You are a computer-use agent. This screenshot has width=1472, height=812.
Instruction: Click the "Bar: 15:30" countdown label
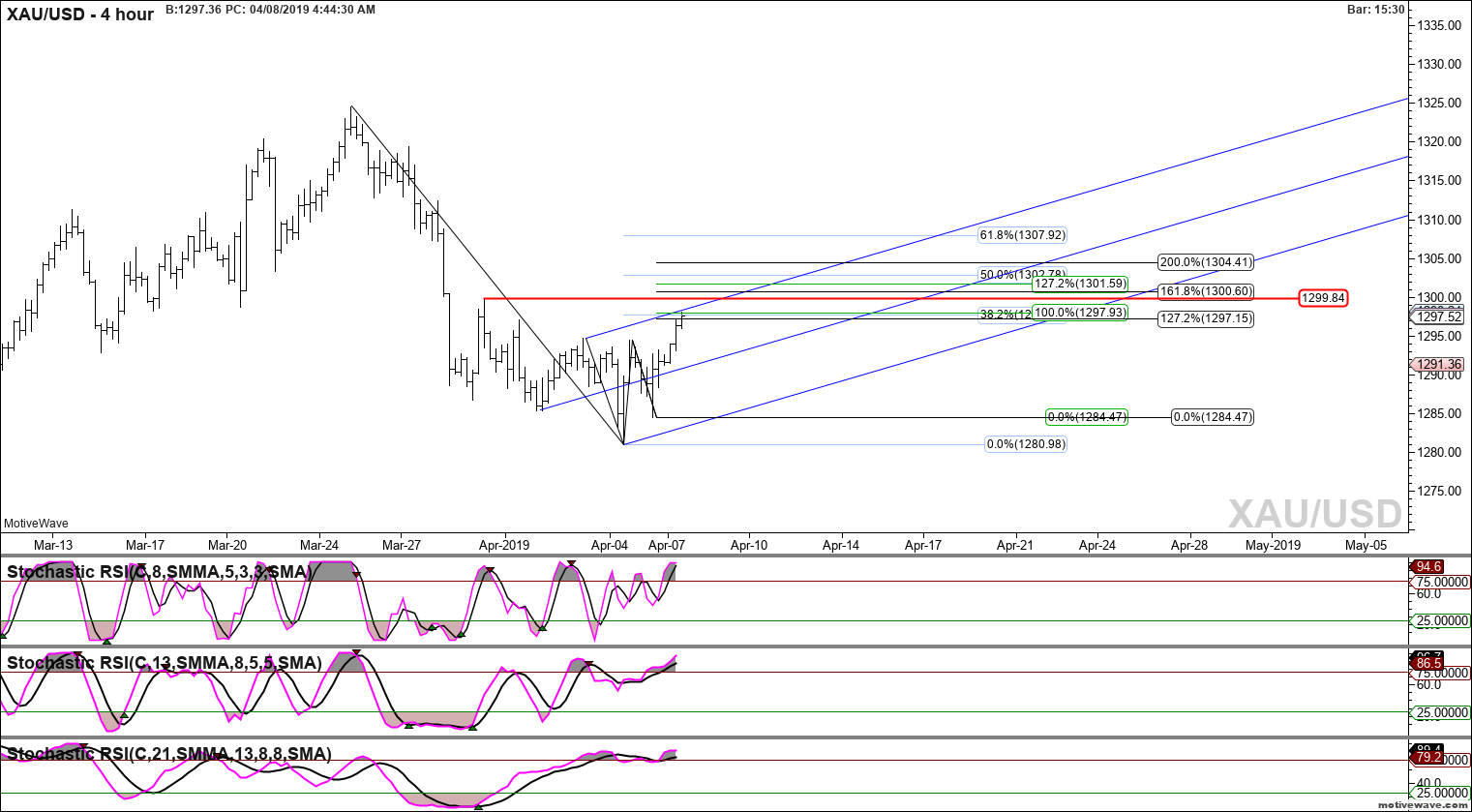[1375, 10]
